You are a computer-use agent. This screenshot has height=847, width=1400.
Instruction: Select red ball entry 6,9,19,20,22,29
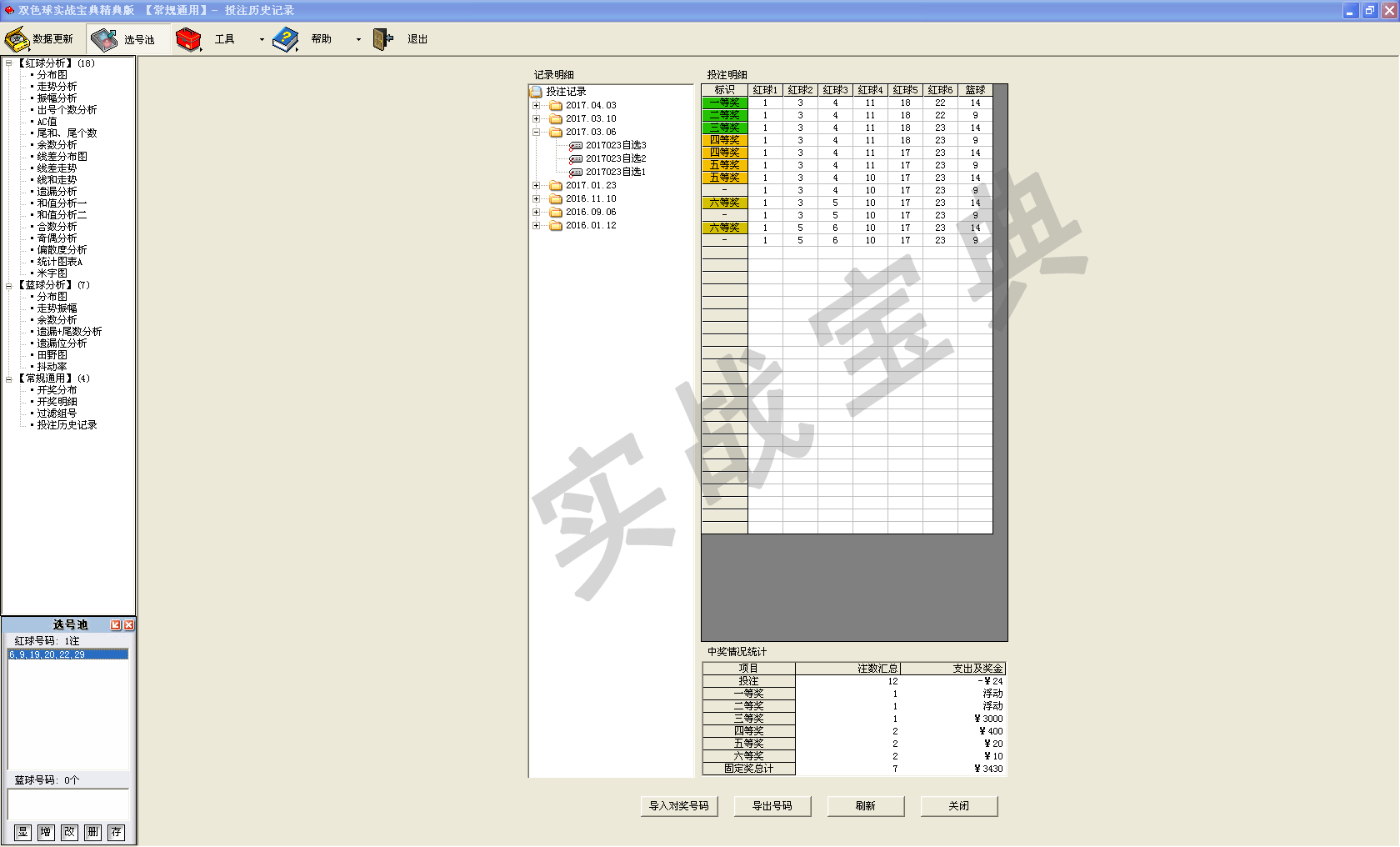click(x=68, y=654)
